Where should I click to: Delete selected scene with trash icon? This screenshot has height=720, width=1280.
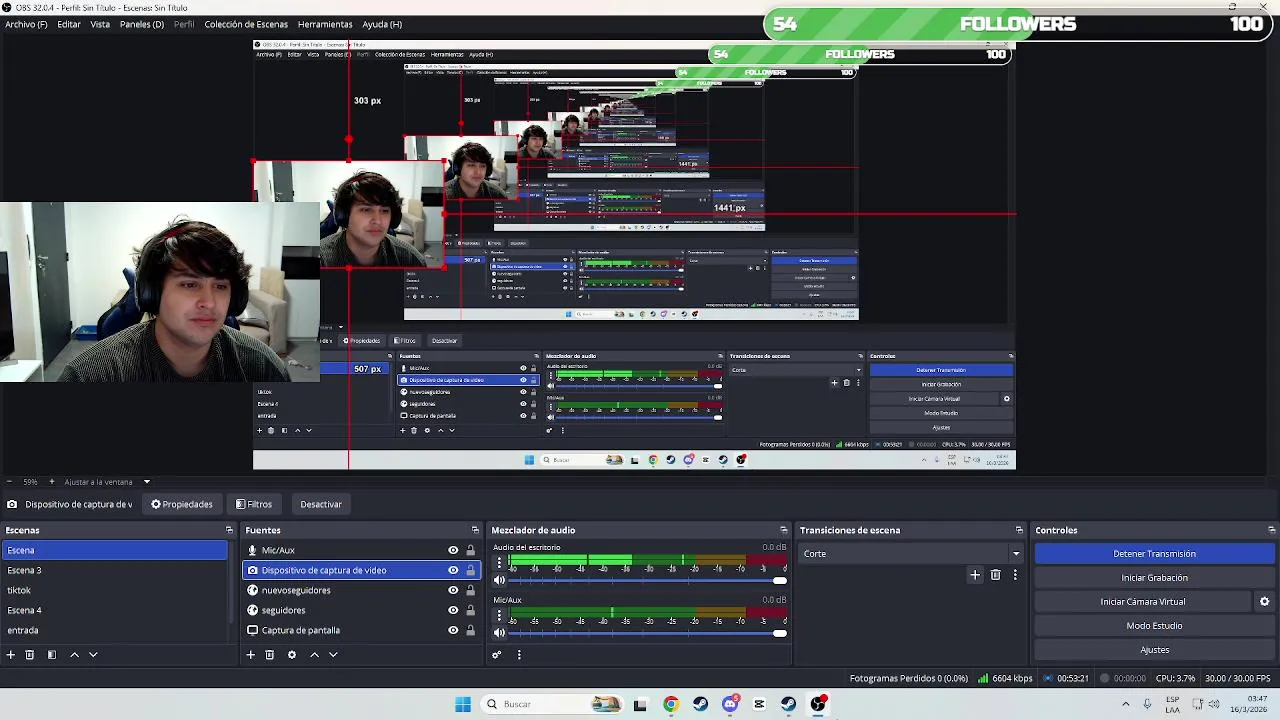(30, 654)
